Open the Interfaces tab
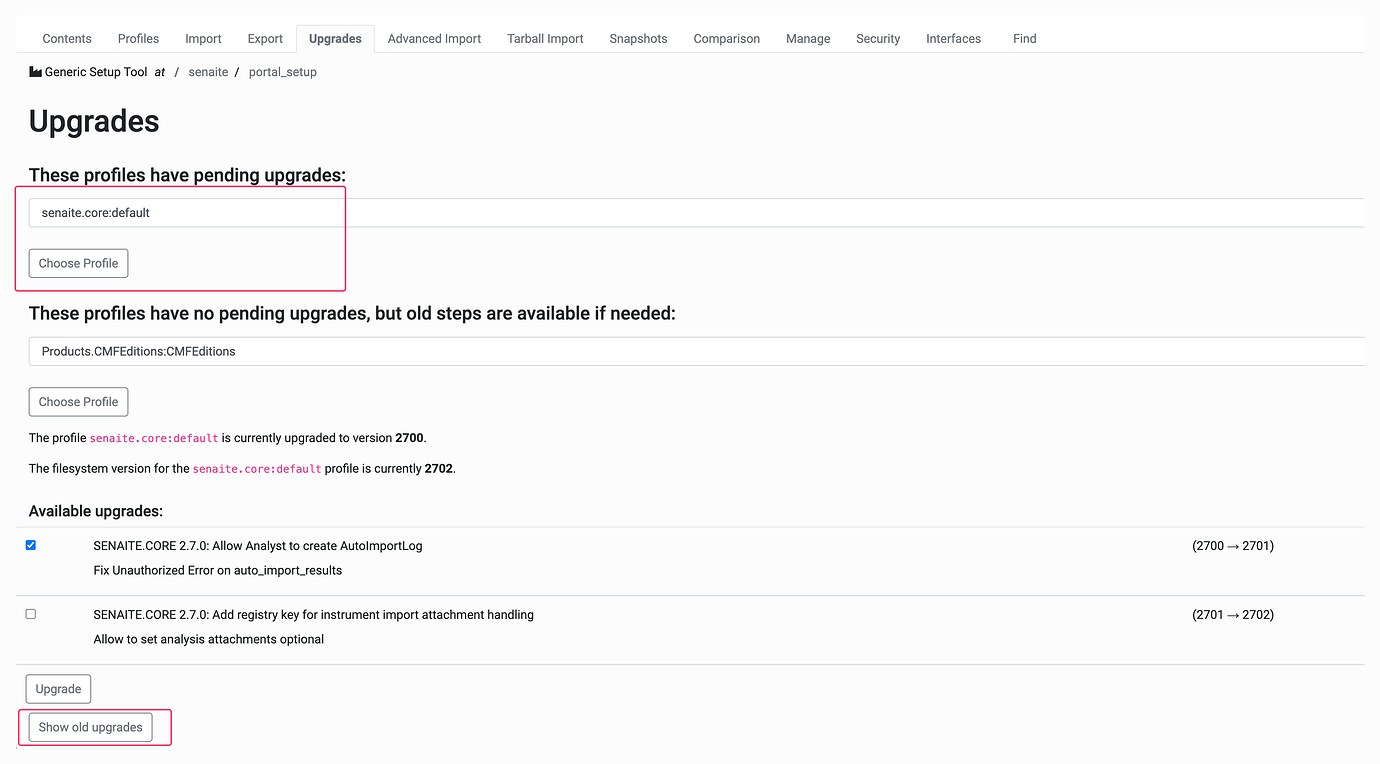 pos(952,38)
